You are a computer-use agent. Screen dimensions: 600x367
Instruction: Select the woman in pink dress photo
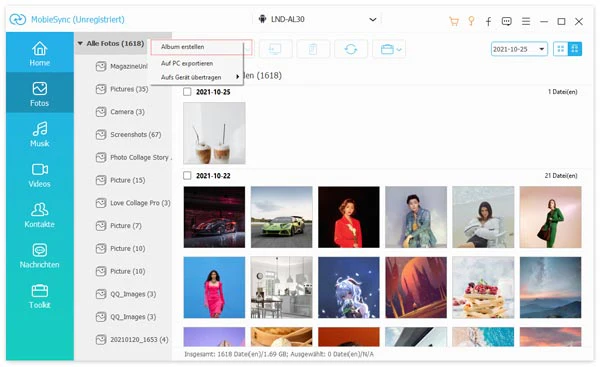[x=214, y=287]
